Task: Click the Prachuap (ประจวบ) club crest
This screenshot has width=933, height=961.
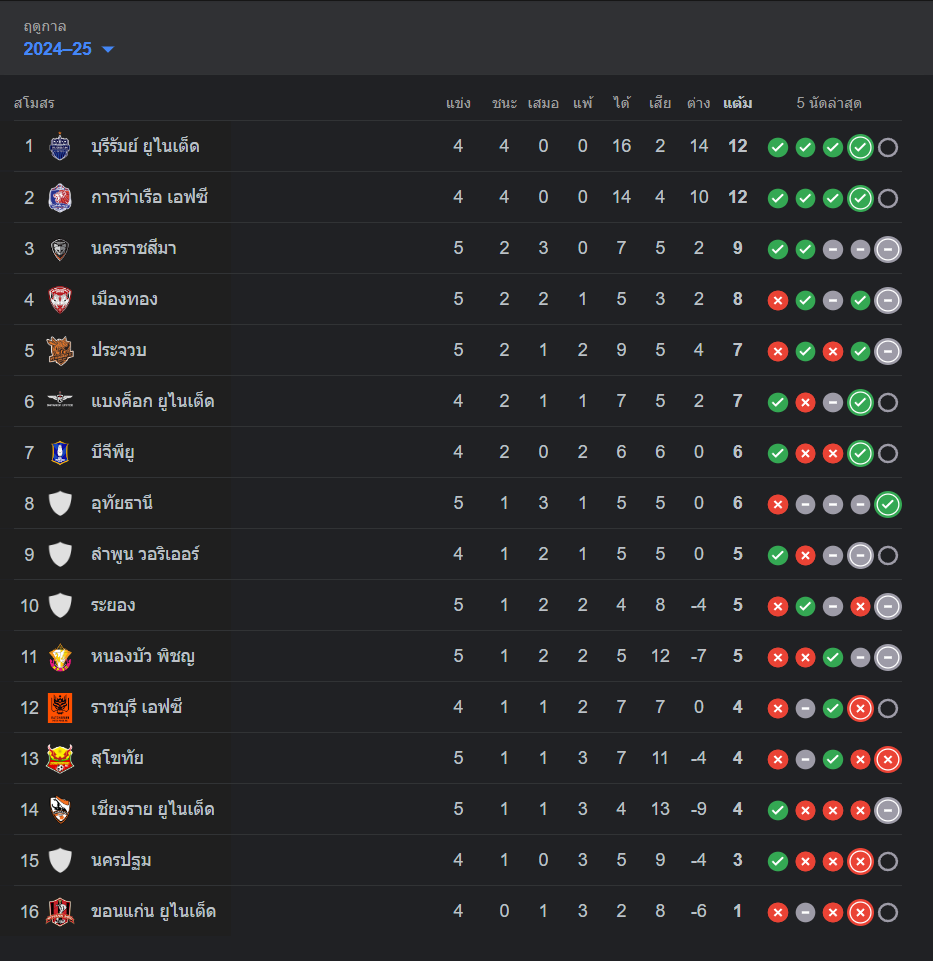Action: point(60,350)
